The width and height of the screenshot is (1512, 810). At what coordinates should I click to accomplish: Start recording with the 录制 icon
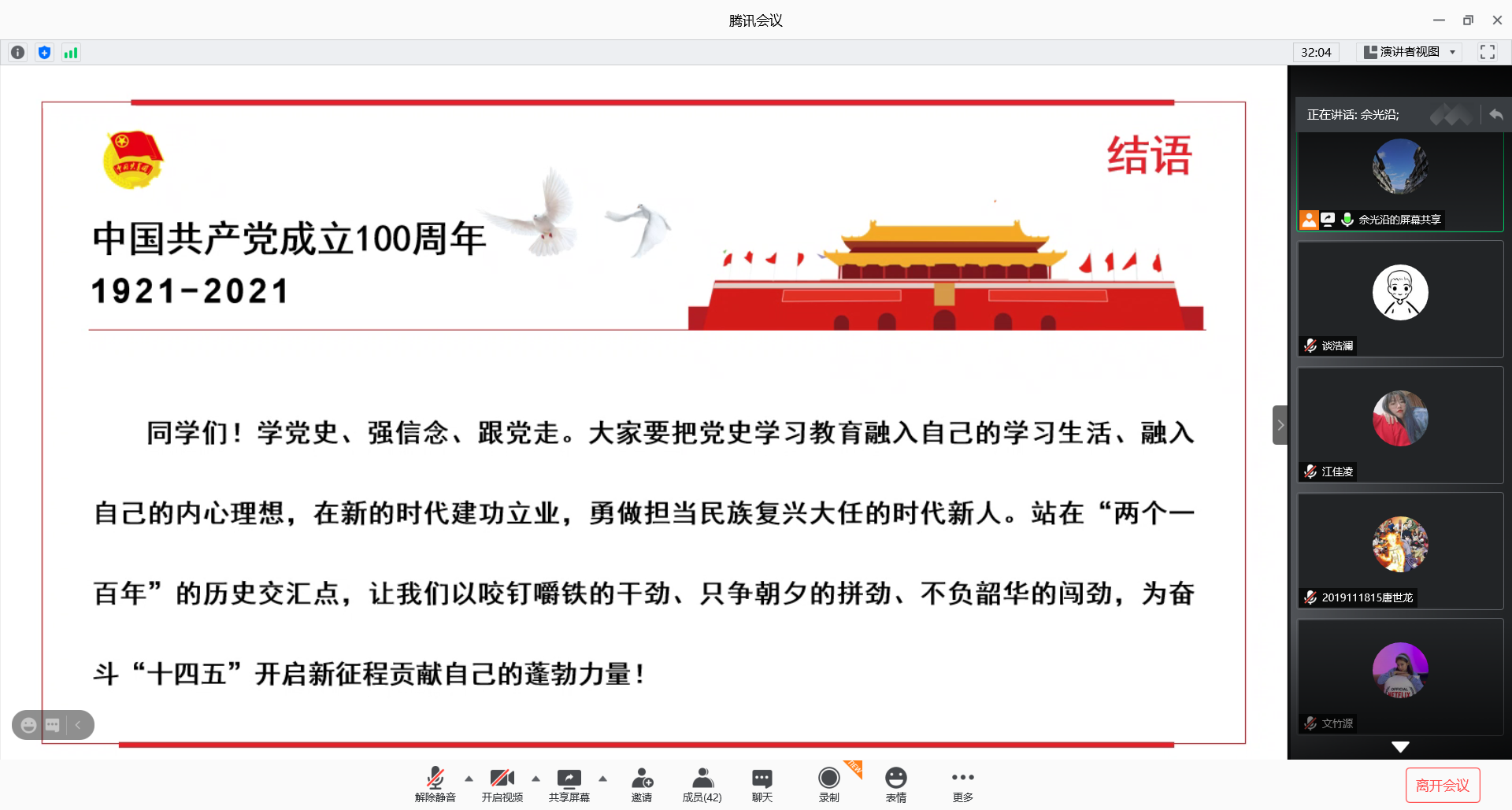click(x=828, y=784)
